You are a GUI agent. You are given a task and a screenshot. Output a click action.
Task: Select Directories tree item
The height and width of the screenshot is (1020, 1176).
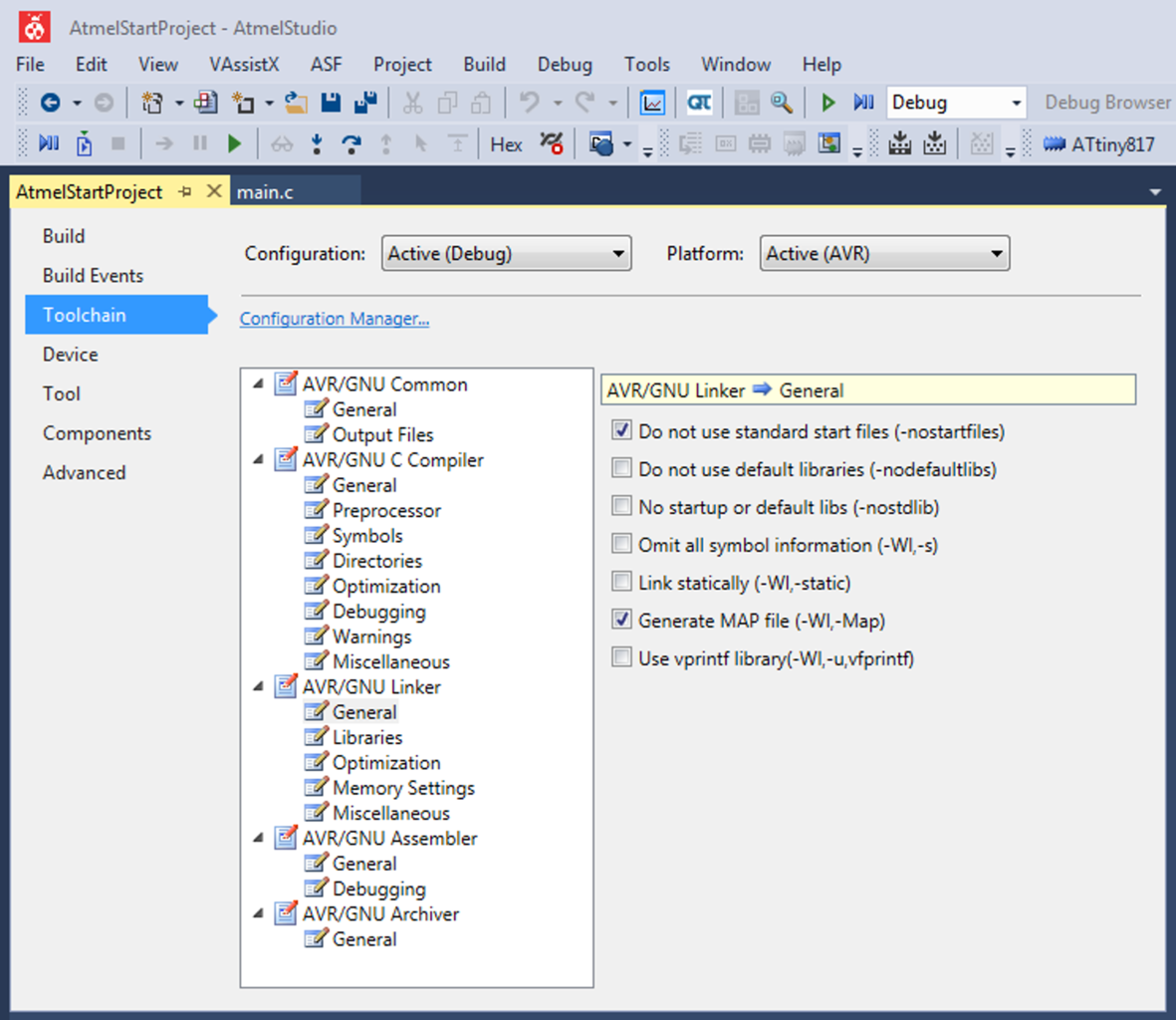(x=377, y=561)
